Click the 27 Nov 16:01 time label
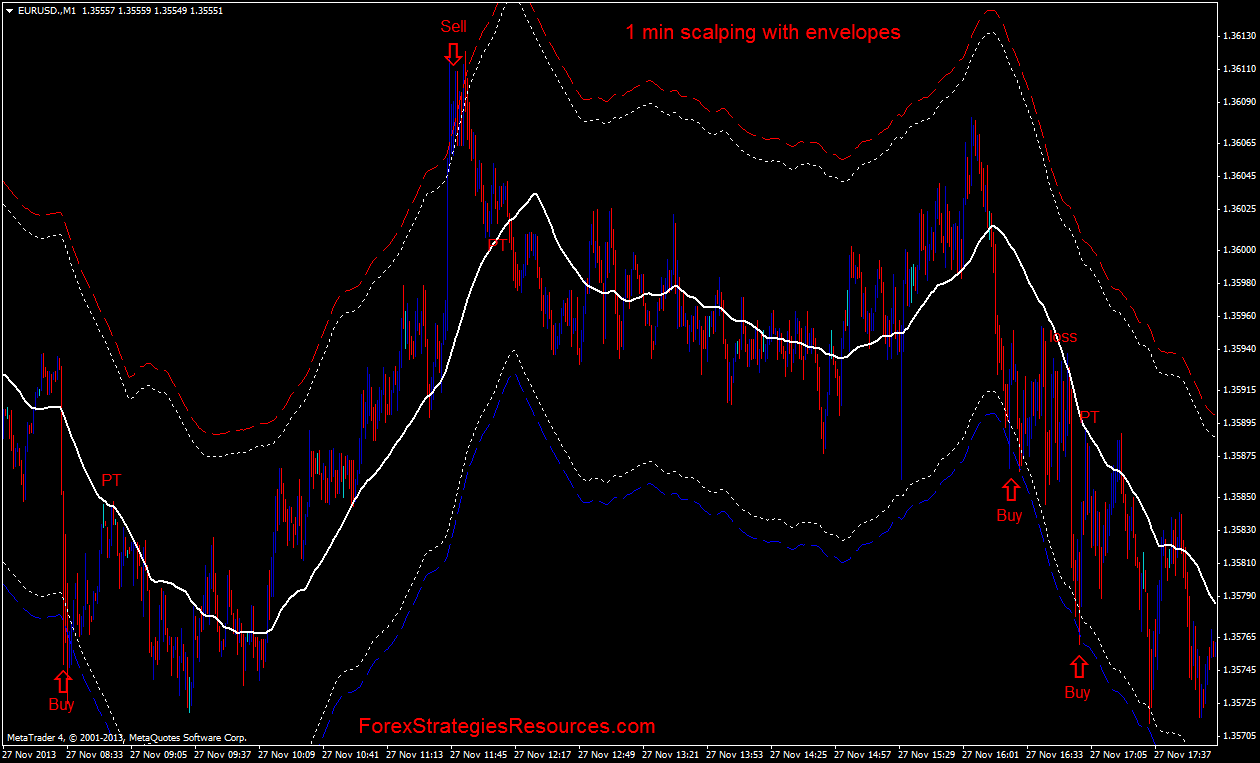Screen dimensions: 1260x763 click(x=991, y=755)
